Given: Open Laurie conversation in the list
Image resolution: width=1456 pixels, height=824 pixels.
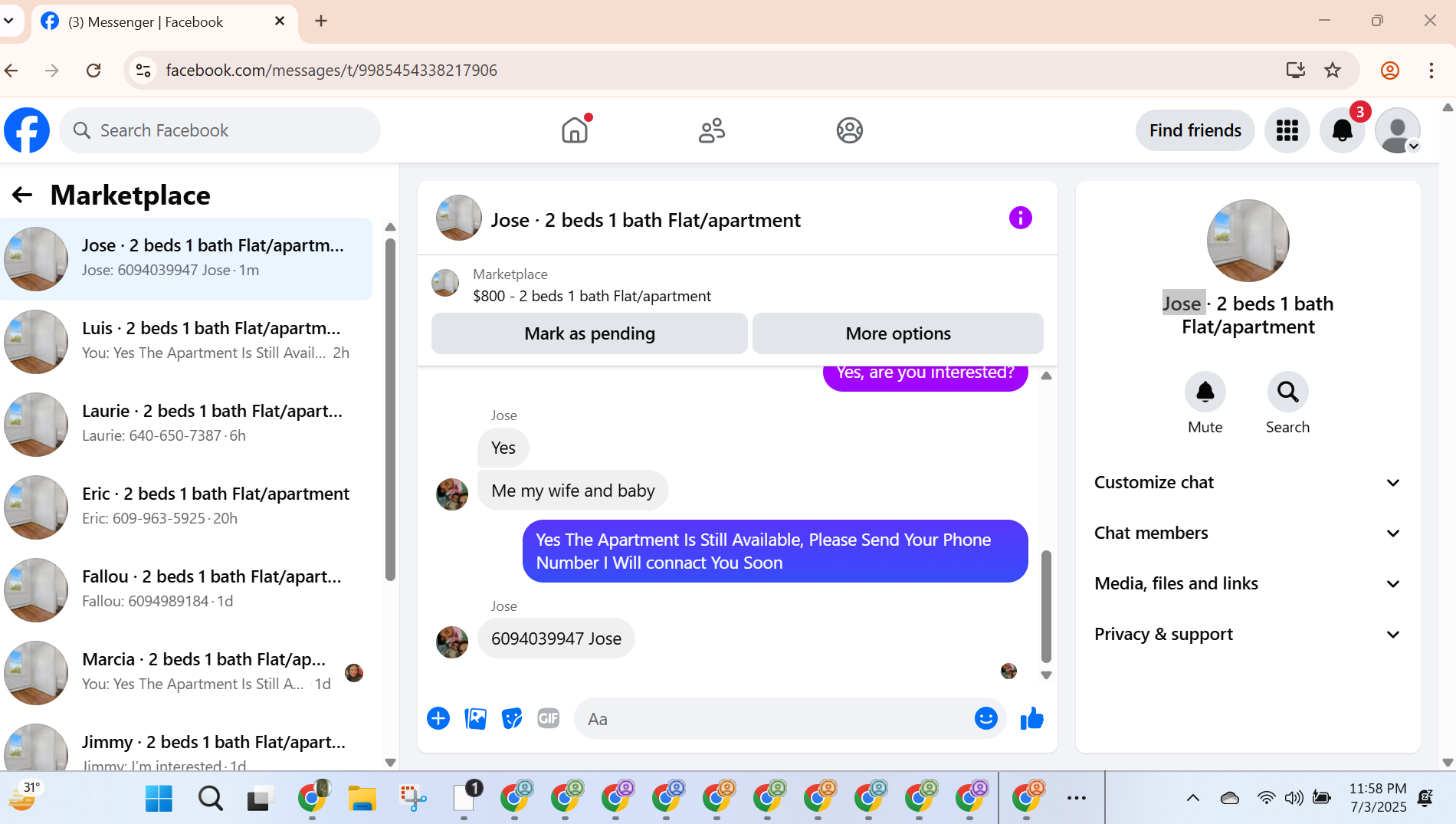Looking at the screenshot, I should click(186, 424).
